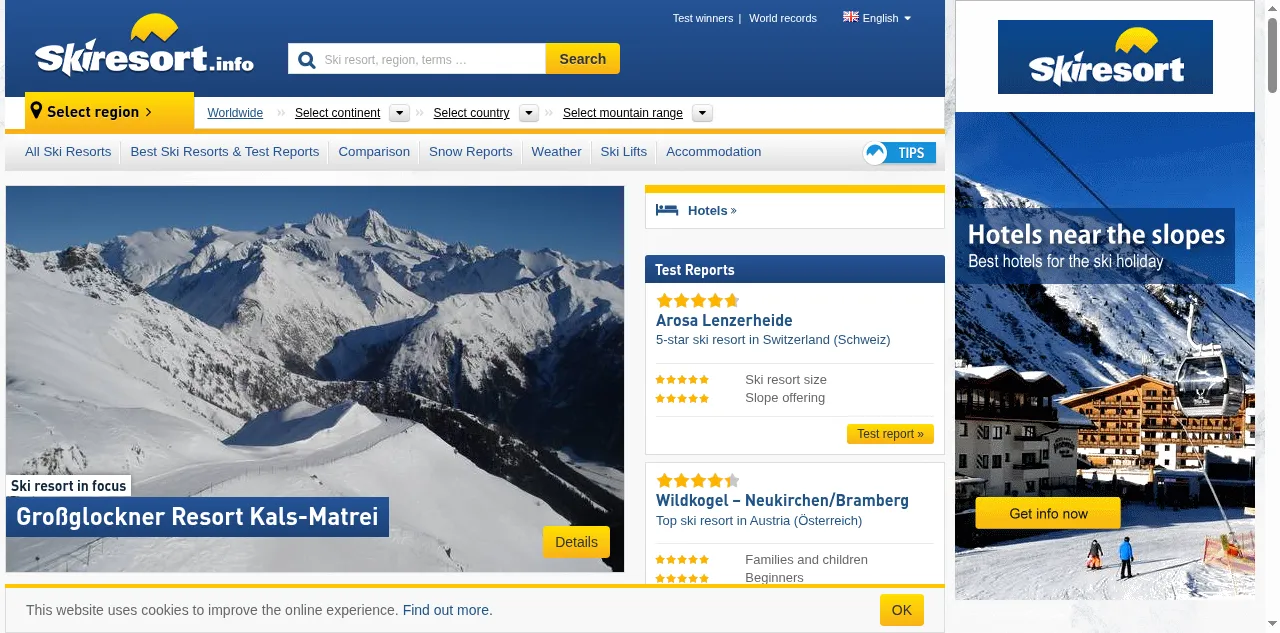Click the Ski resort in focus label
Screen dimensions: 1280x633
(69, 486)
